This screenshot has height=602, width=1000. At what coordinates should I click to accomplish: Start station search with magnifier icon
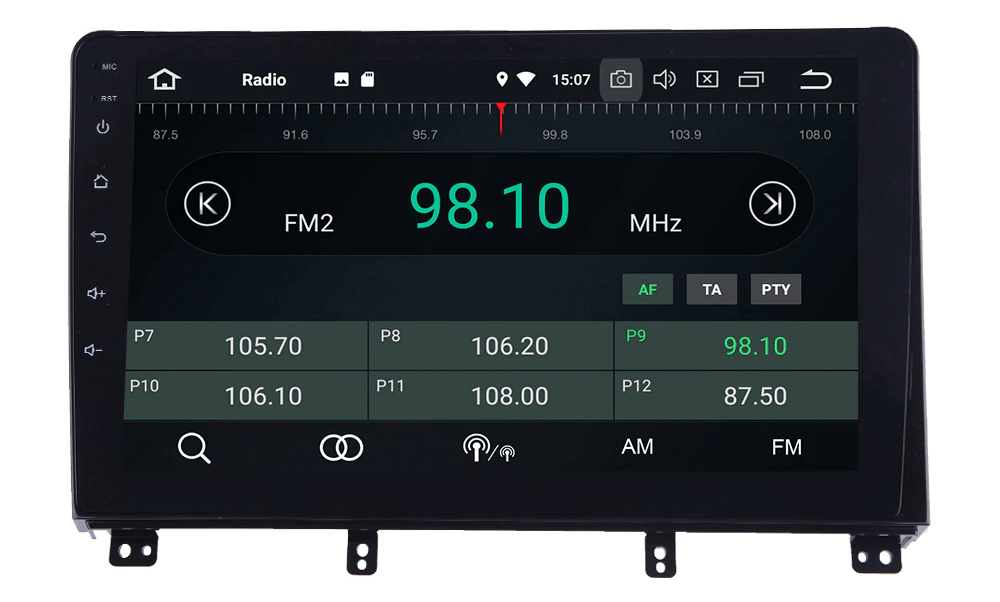coord(194,447)
